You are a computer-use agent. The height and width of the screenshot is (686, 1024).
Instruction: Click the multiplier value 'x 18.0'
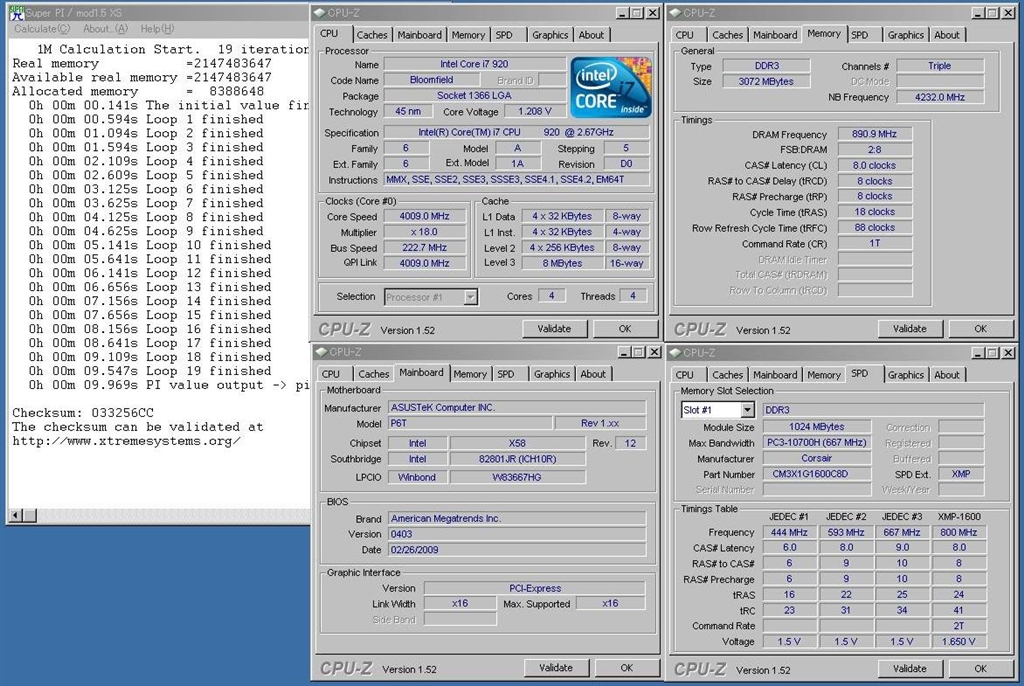pos(424,232)
